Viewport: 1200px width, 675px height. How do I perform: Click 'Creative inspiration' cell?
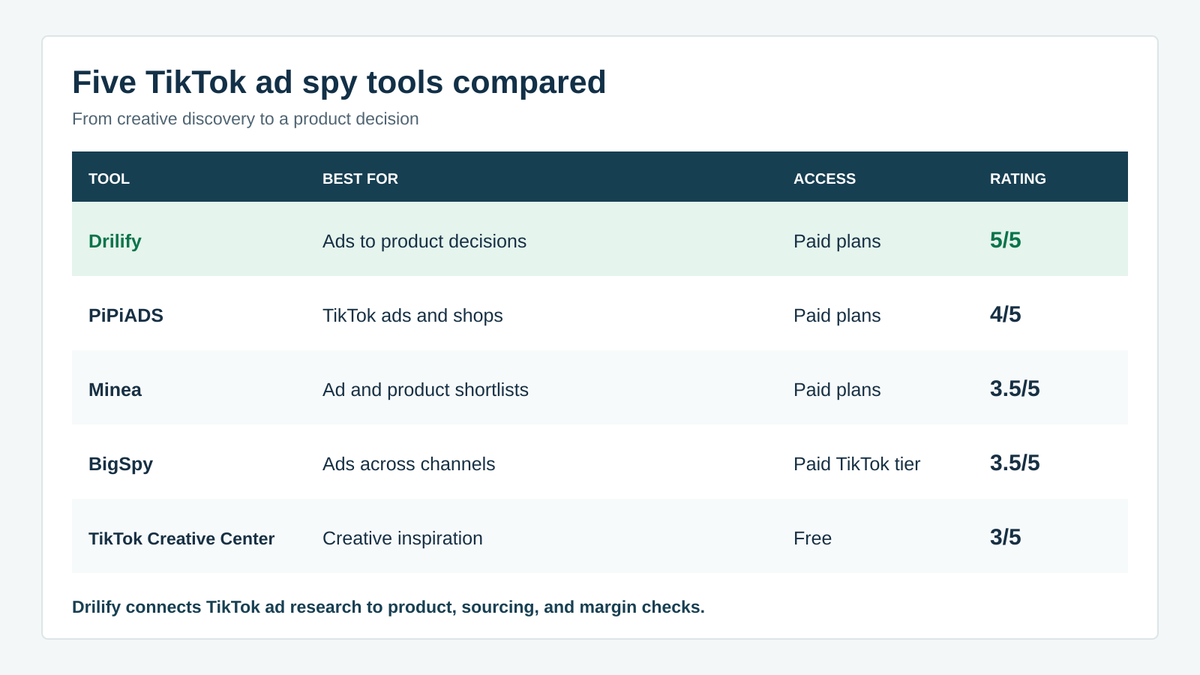coord(403,537)
